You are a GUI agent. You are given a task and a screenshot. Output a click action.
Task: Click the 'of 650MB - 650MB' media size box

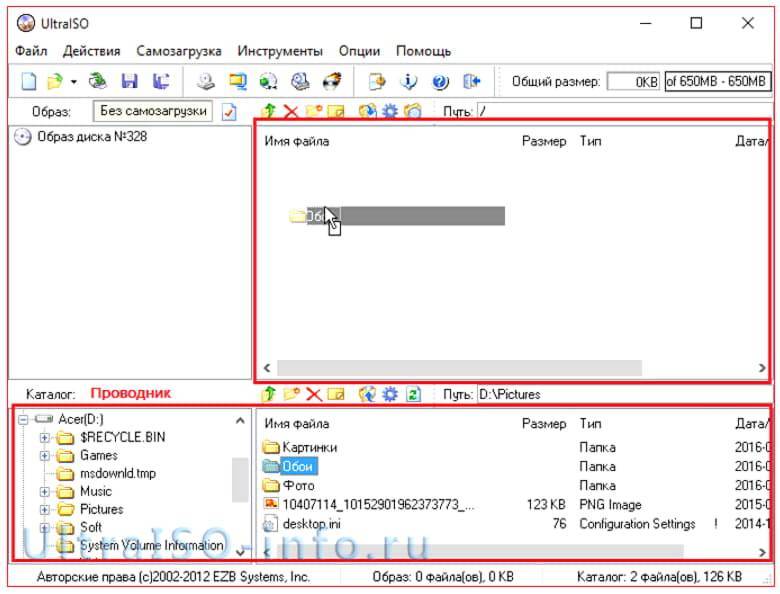[718, 81]
